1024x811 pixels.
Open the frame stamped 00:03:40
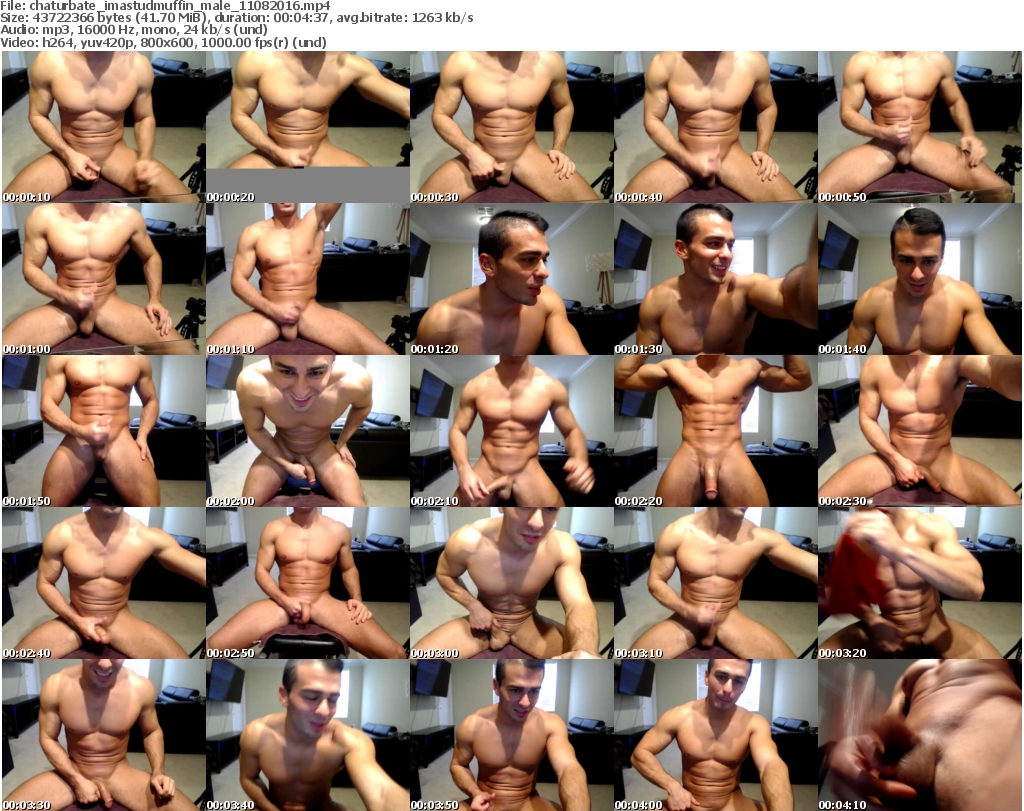click(308, 735)
